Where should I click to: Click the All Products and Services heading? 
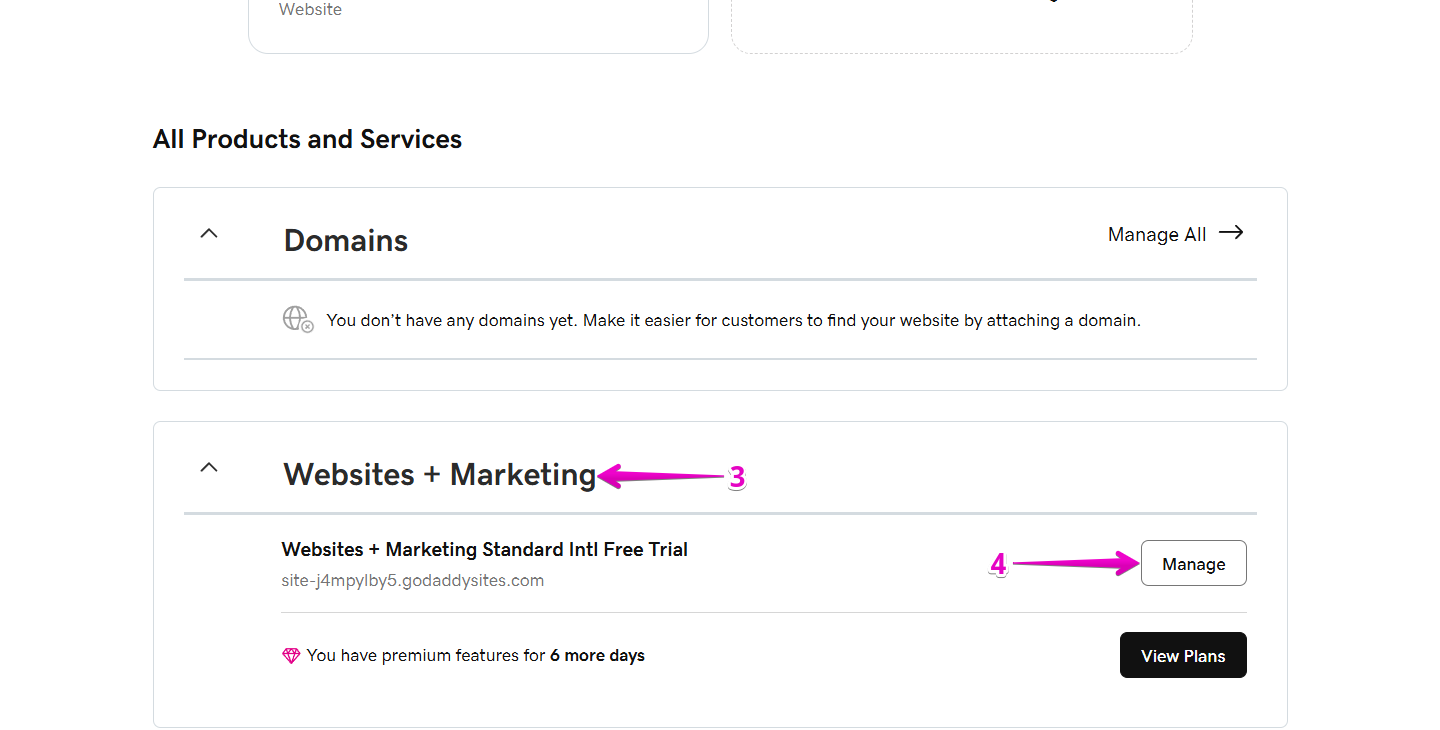[307, 139]
